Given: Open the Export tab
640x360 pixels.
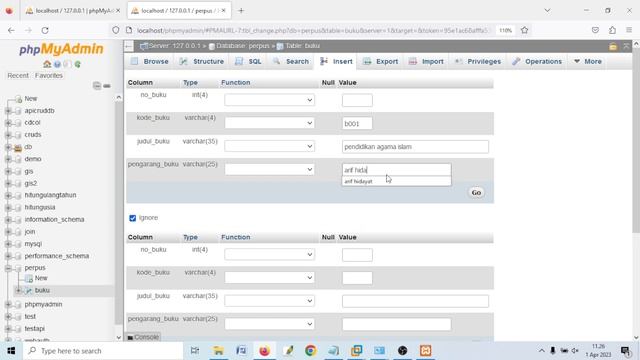Looking at the screenshot, I should (x=380, y=62).
